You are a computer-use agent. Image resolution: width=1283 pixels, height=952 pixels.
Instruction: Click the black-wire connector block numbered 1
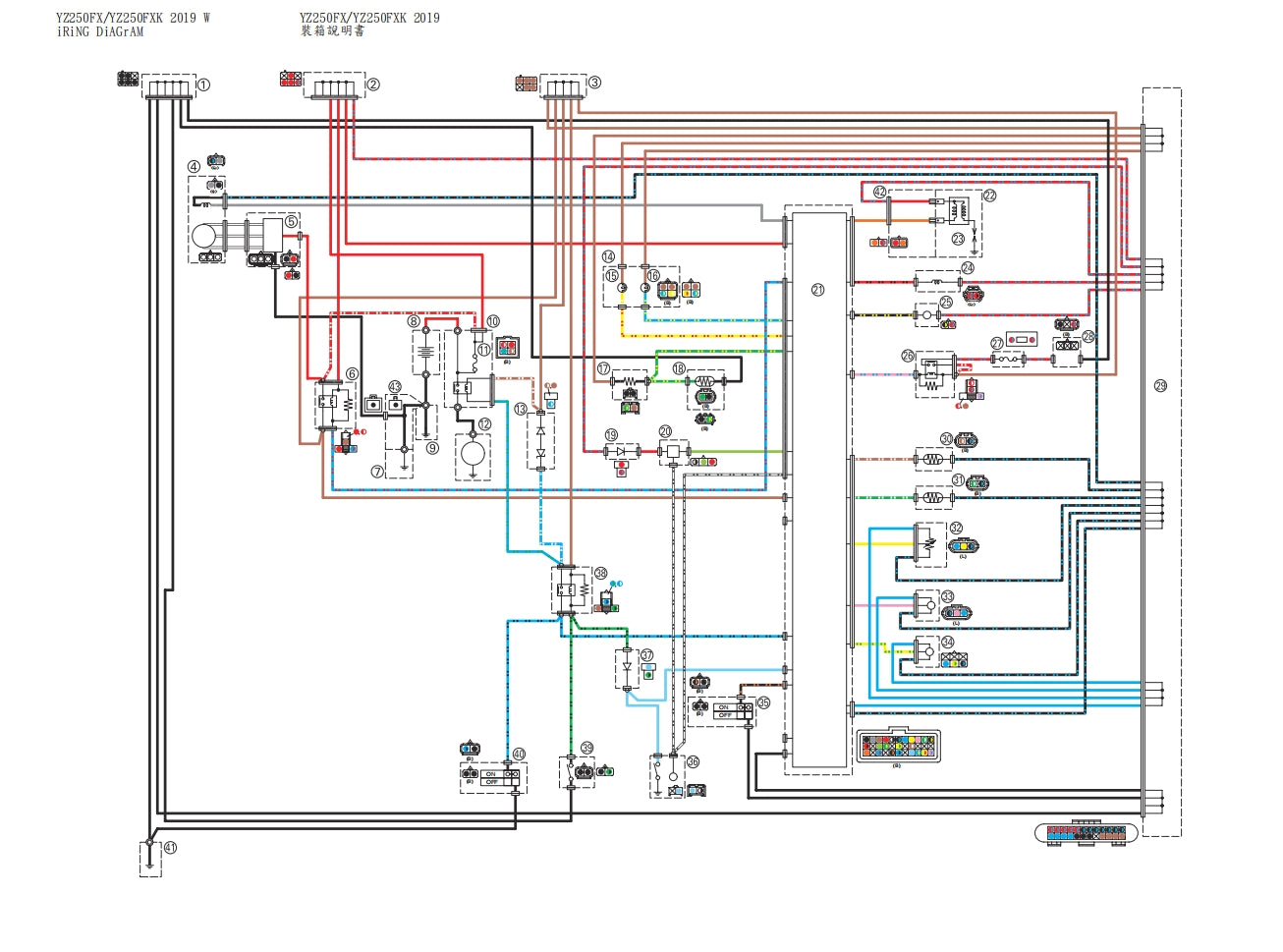click(168, 88)
